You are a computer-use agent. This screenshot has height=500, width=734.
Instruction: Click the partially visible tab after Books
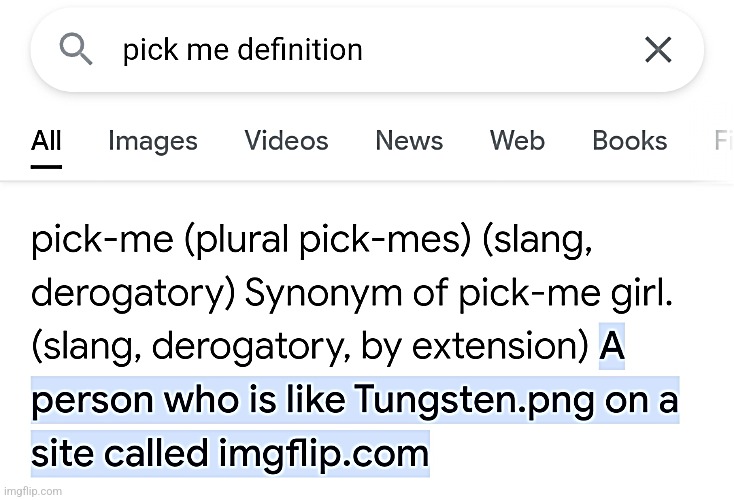point(723,141)
